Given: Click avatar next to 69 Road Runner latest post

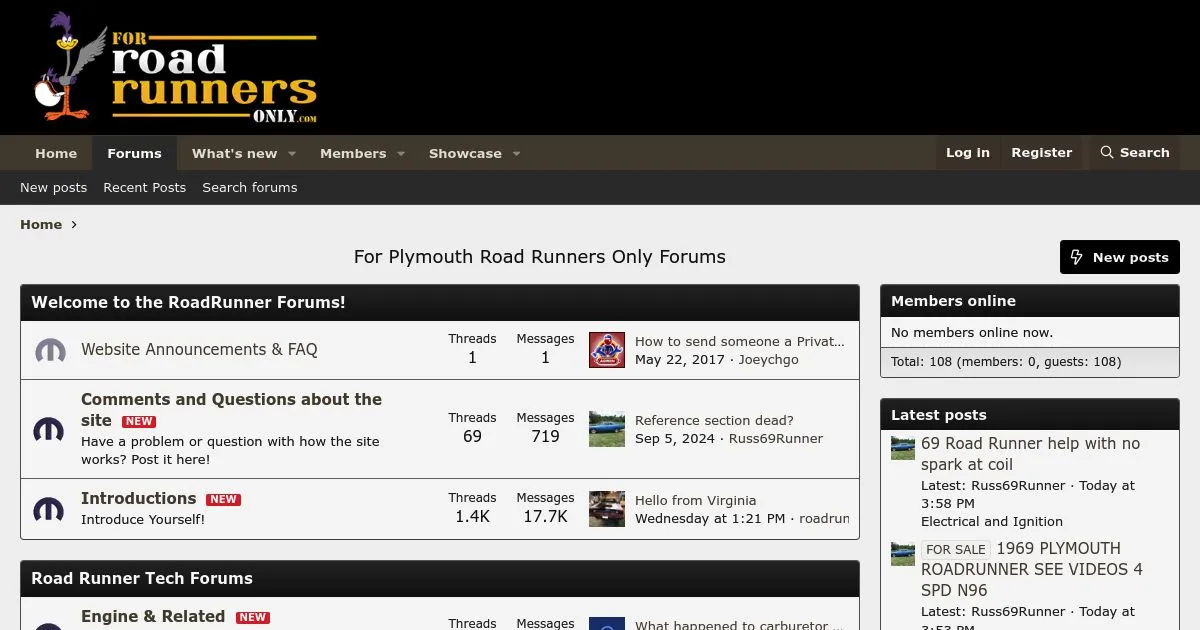Looking at the screenshot, I should pos(903,448).
